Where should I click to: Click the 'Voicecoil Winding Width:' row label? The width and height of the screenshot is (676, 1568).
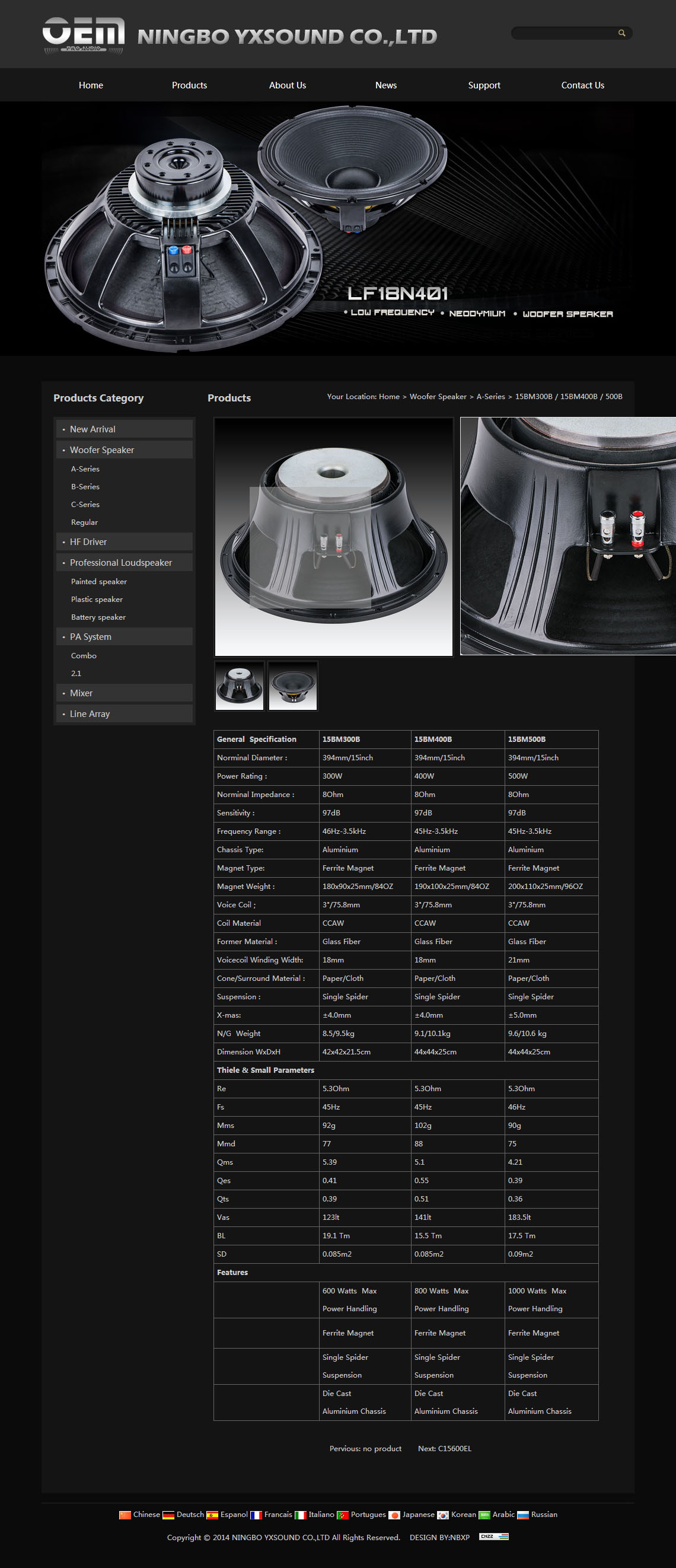tap(260, 960)
